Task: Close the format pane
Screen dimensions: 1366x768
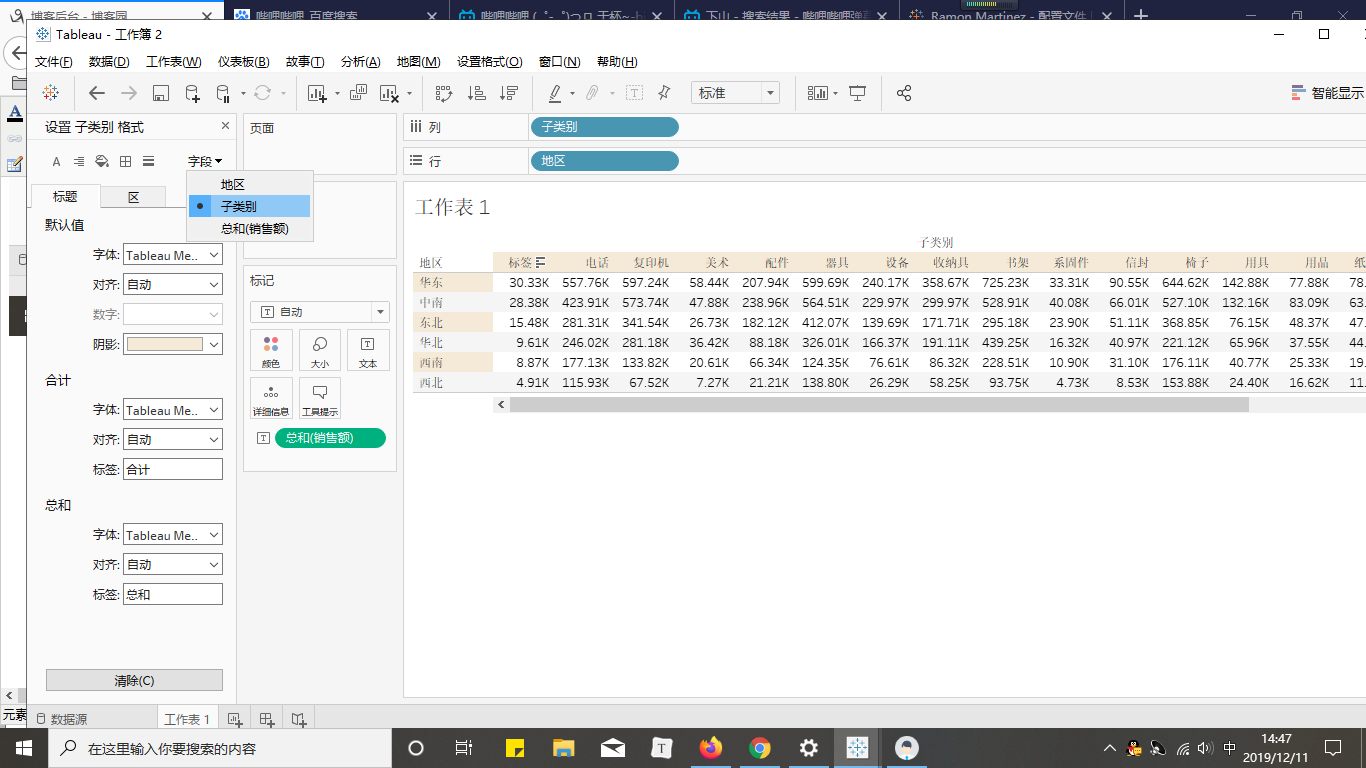Action: point(225,126)
